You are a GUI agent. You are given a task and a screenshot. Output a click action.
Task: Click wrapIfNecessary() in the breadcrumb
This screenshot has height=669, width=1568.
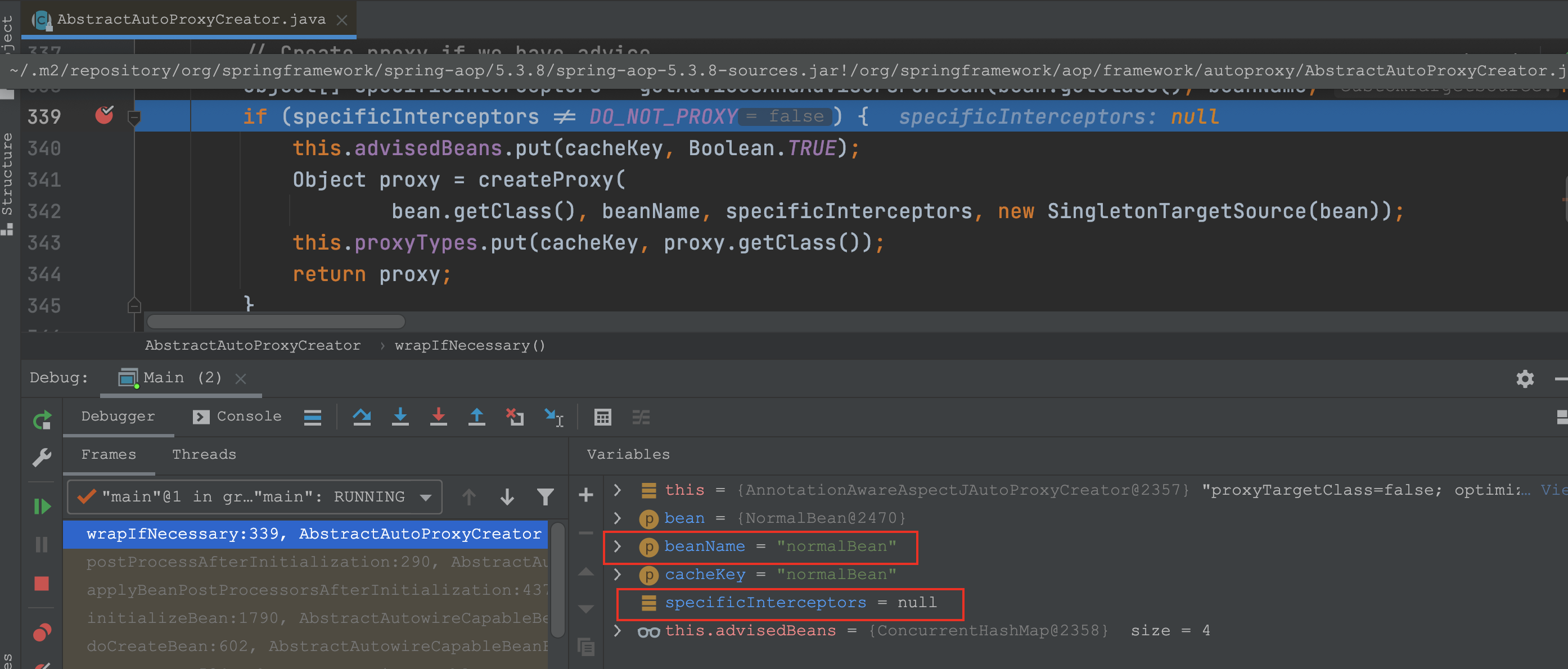coord(470,345)
